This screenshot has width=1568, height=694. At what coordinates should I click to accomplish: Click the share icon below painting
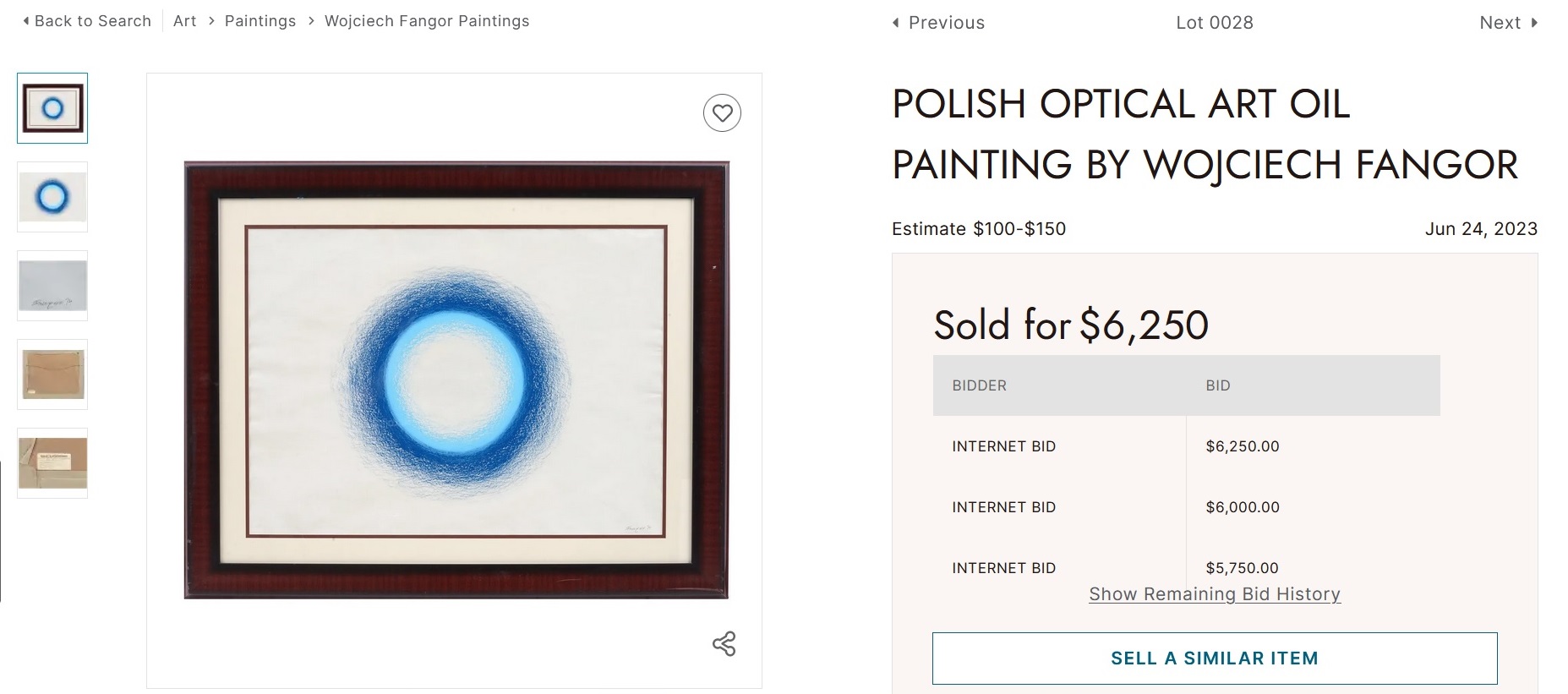click(x=724, y=644)
